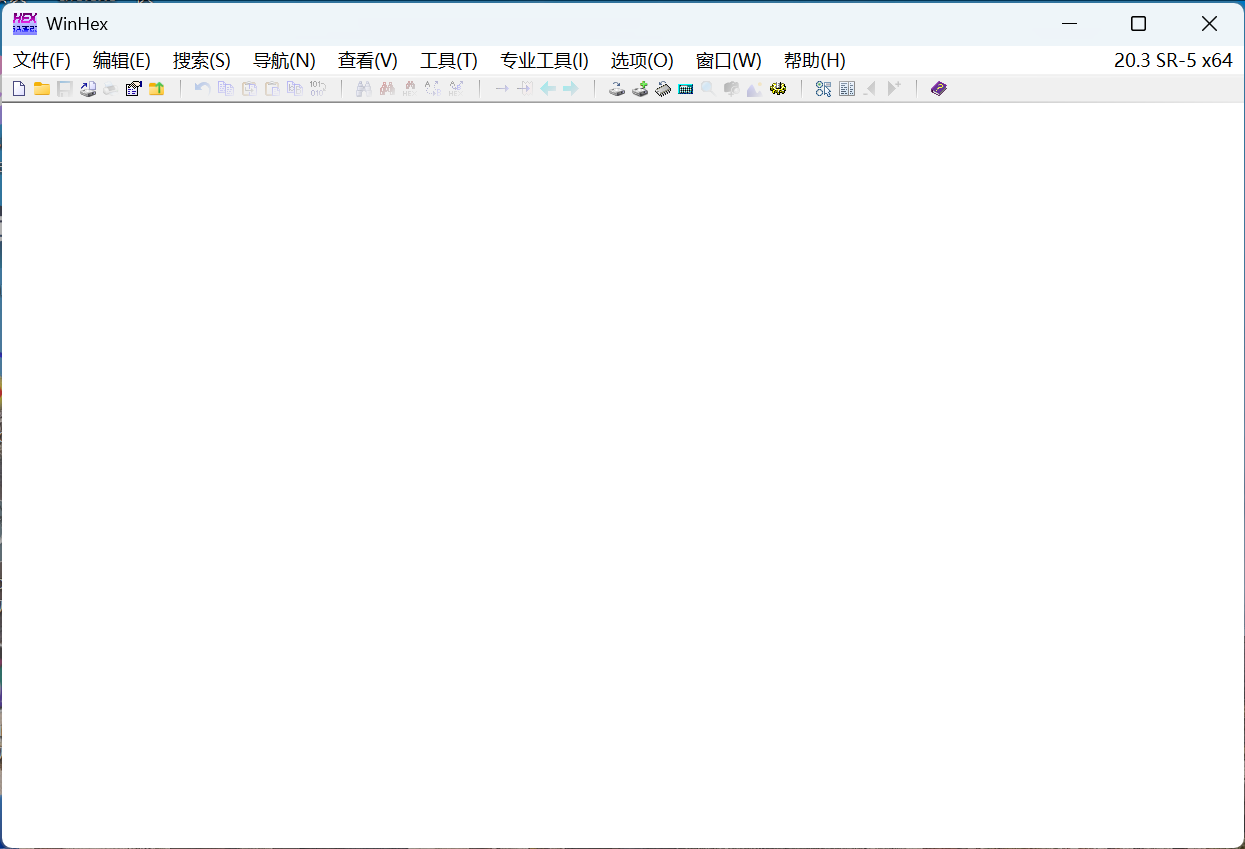Open the Properties clipboard icon

pos(134,89)
